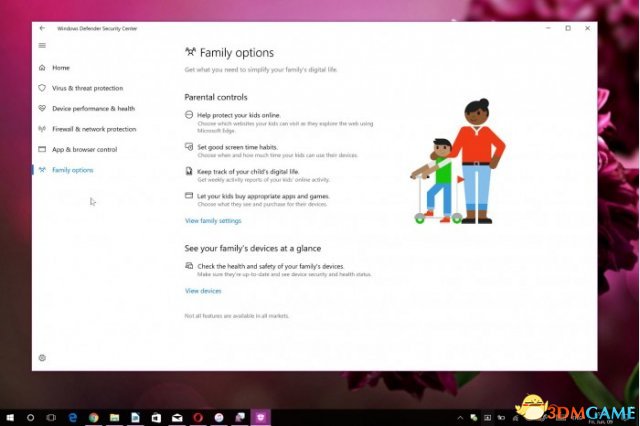Open Microsoft Store from taskbar
Image resolution: width=640 pixels, height=426 pixels.
pyautogui.click(x=156, y=417)
